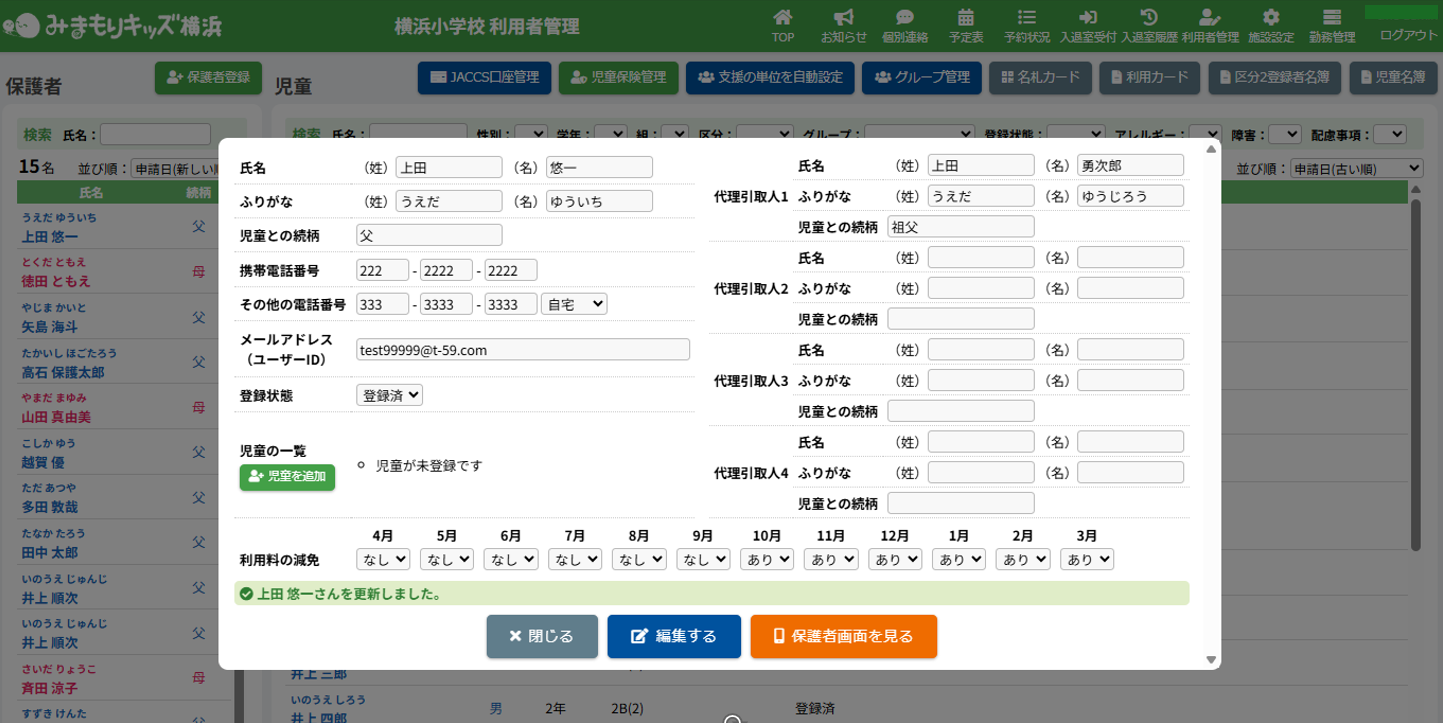The height and width of the screenshot is (723, 1443).
Task: Click the dialog scrollbar down arrow
Action: tap(1211, 660)
